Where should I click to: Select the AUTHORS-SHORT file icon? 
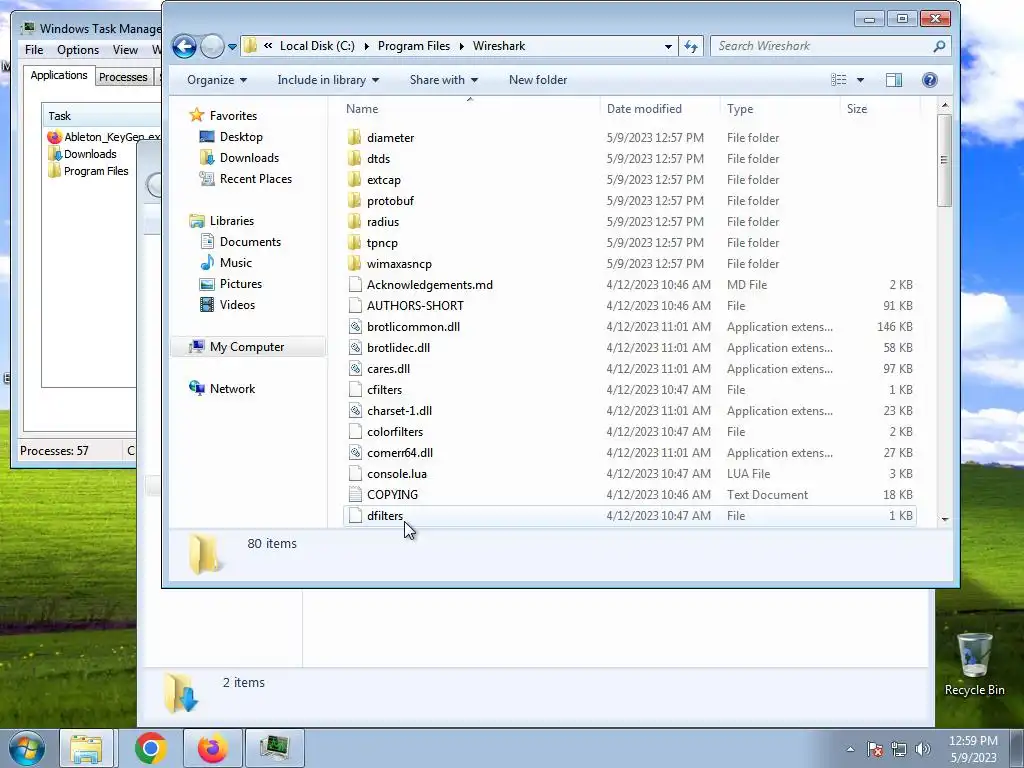pyautogui.click(x=355, y=306)
